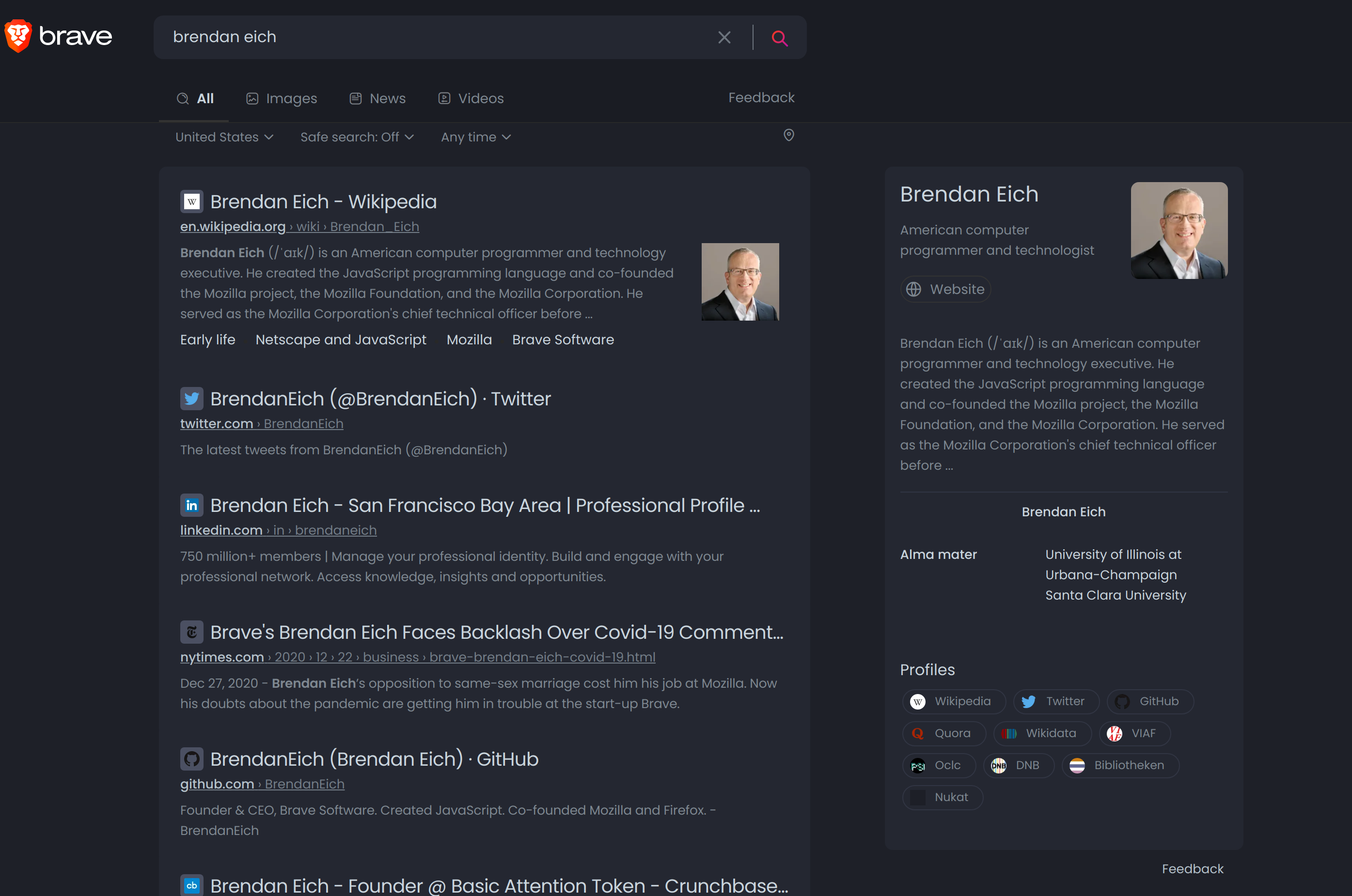Click the LinkedIn favicon in results
The width and height of the screenshot is (1352, 896).
[191, 506]
